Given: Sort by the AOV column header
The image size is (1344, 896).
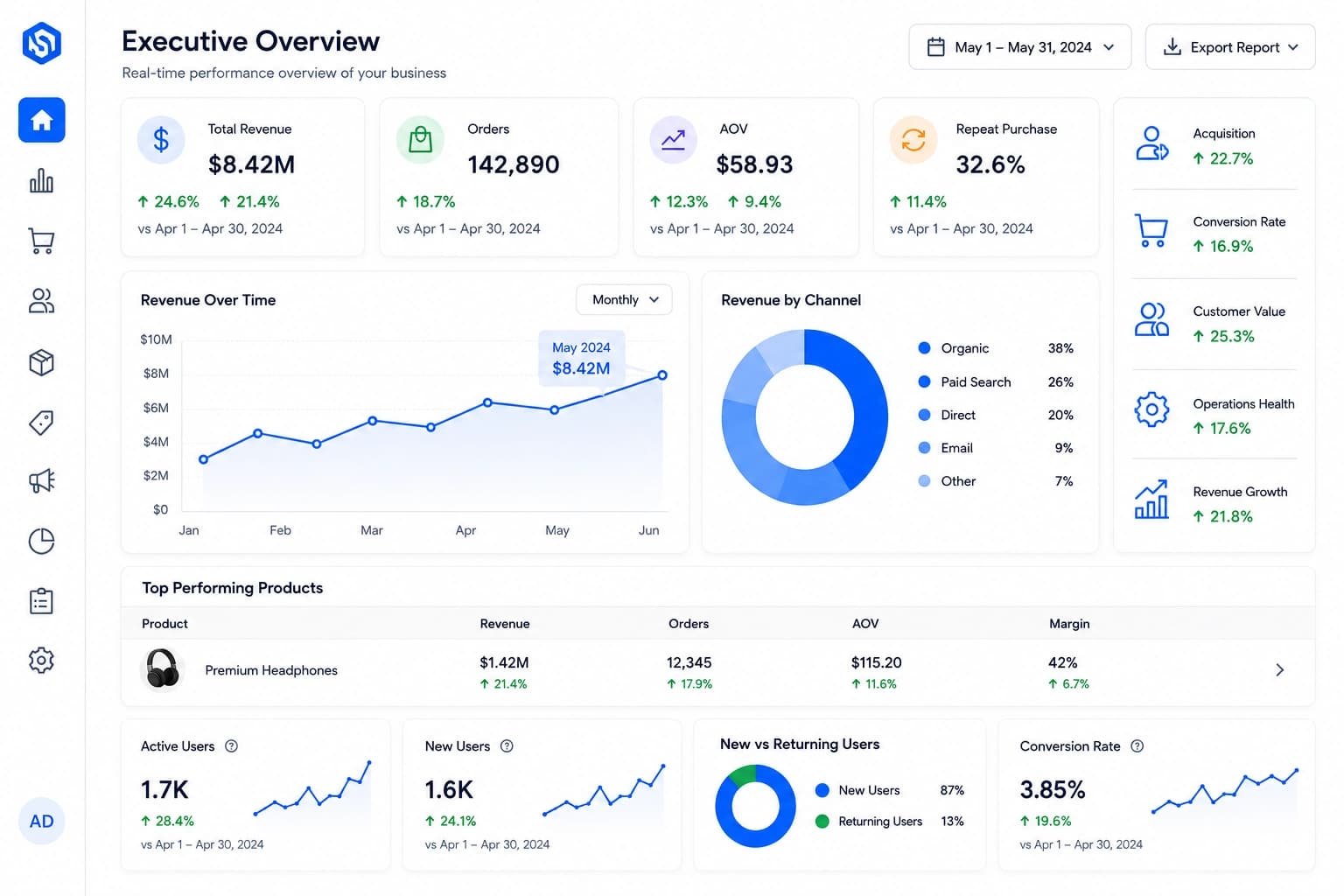Looking at the screenshot, I should (x=865, y=624).
